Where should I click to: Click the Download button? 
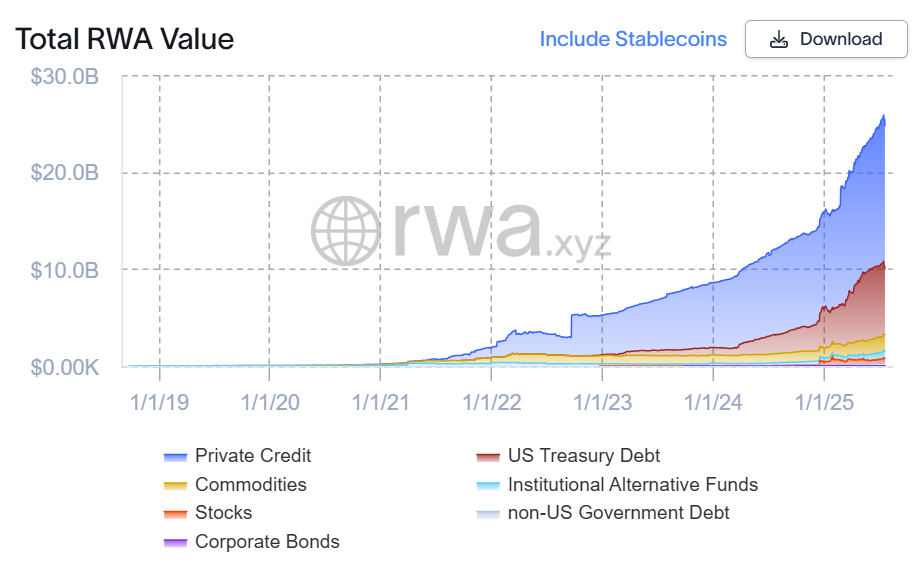825,40
